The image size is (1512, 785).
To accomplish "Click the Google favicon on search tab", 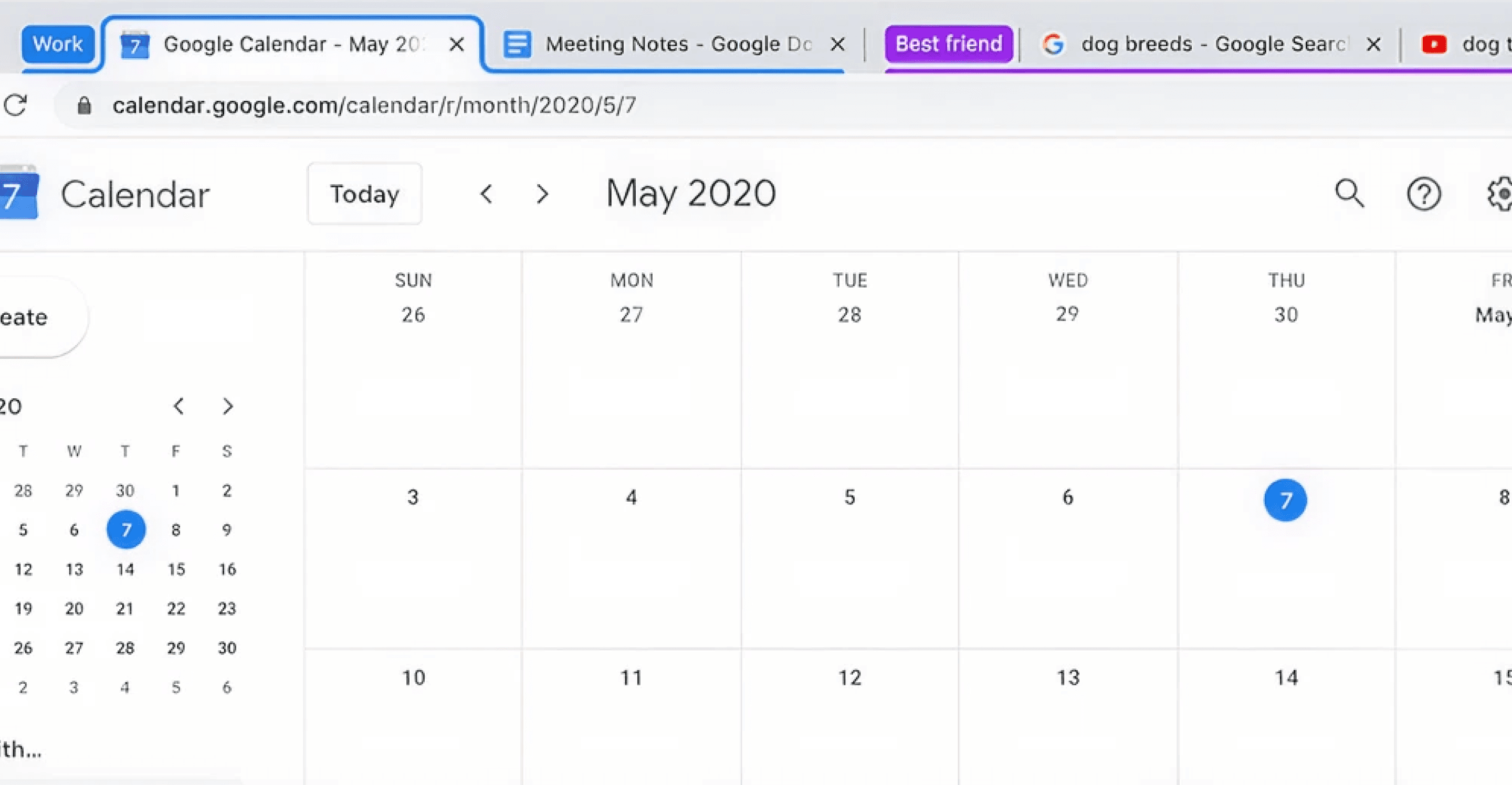I will [1053, 45].
